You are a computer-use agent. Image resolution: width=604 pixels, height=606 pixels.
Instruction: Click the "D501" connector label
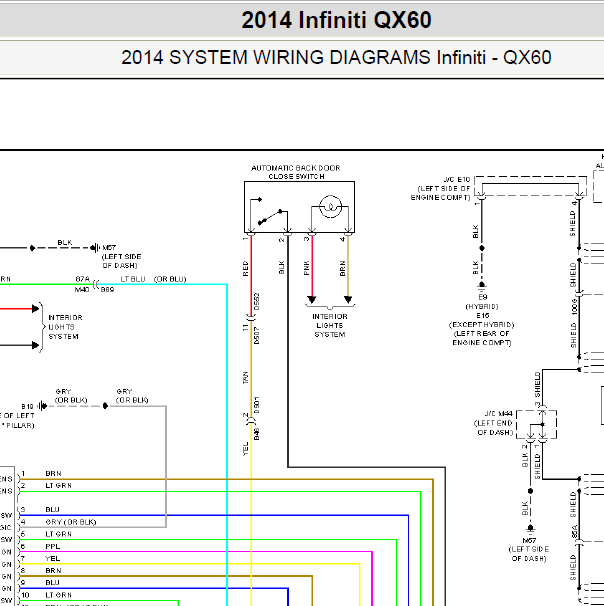tap(257, 405)
